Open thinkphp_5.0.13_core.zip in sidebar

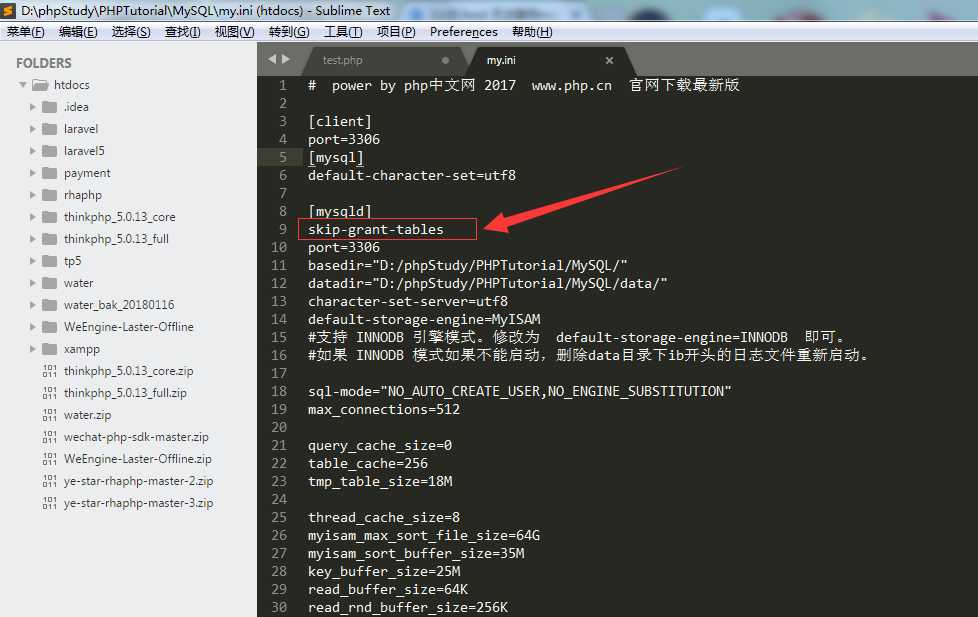tap(128, 371)
